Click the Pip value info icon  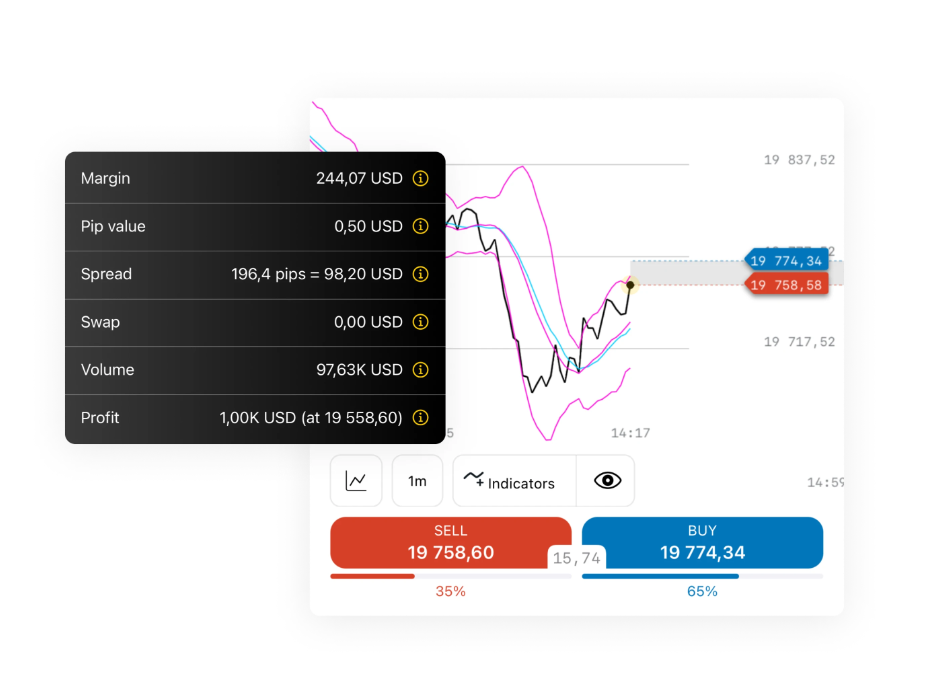tap(420, 226)
